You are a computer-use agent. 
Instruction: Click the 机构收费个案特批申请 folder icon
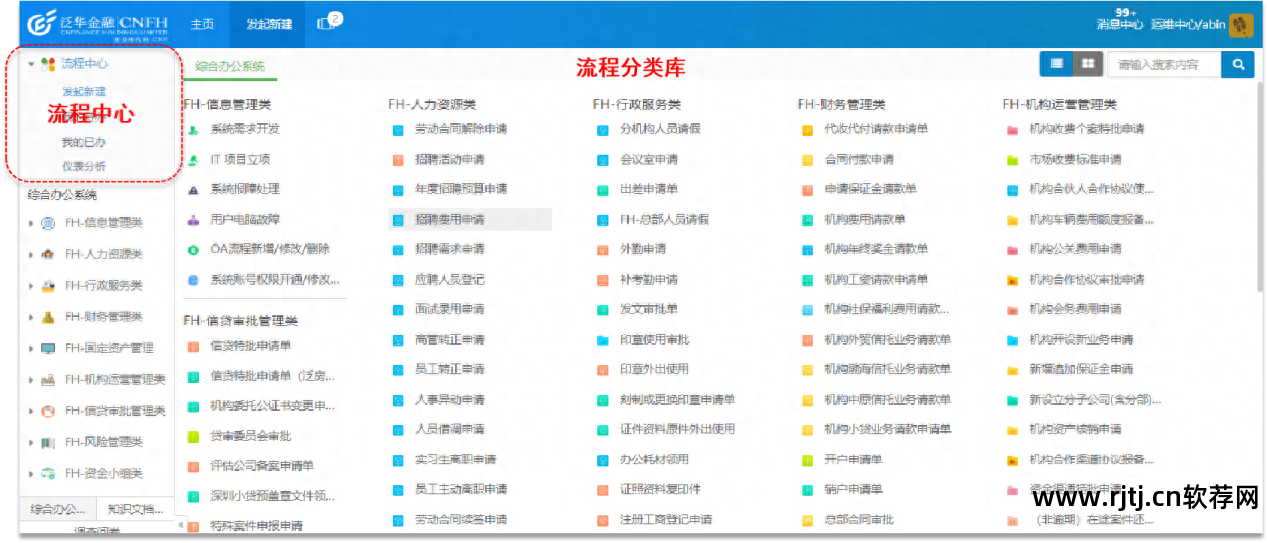[1012, 129]
